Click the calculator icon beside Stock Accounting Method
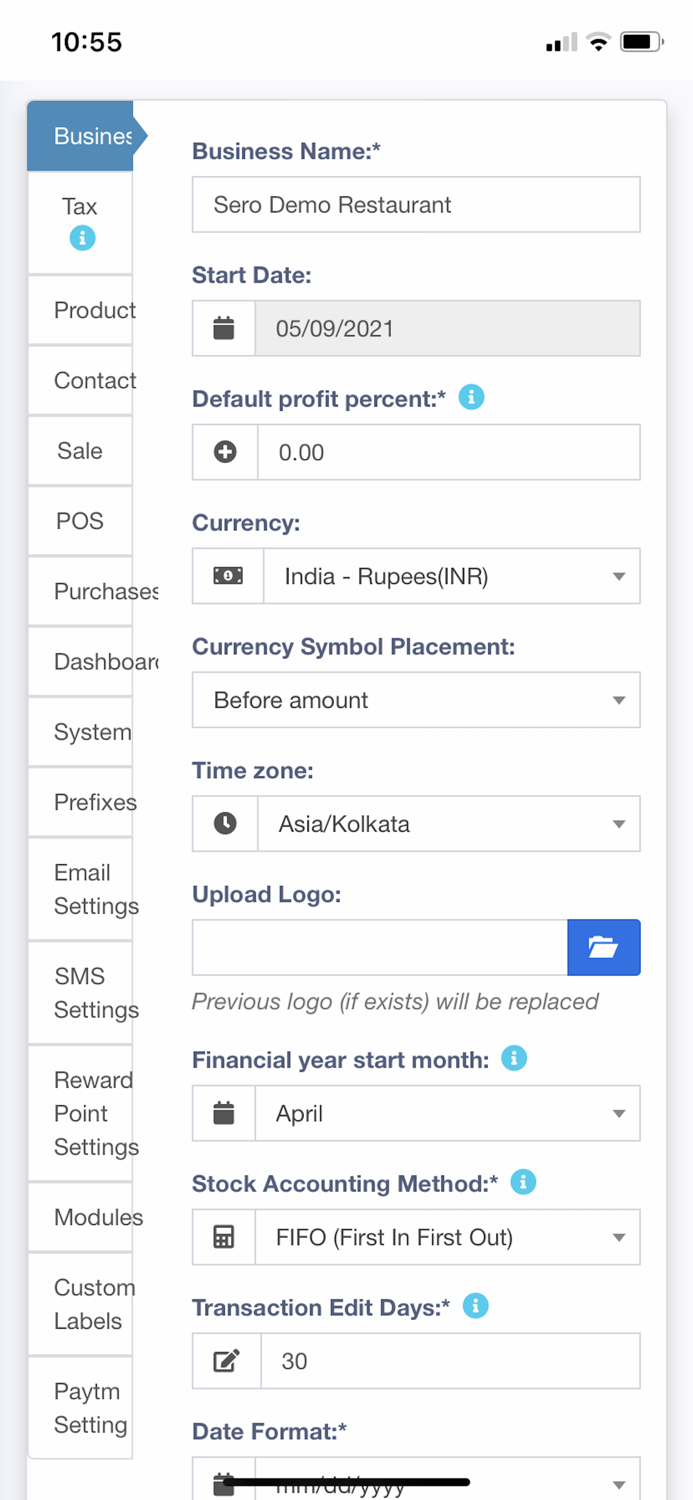This screenshot has height=1500, width=693. 224,1236
